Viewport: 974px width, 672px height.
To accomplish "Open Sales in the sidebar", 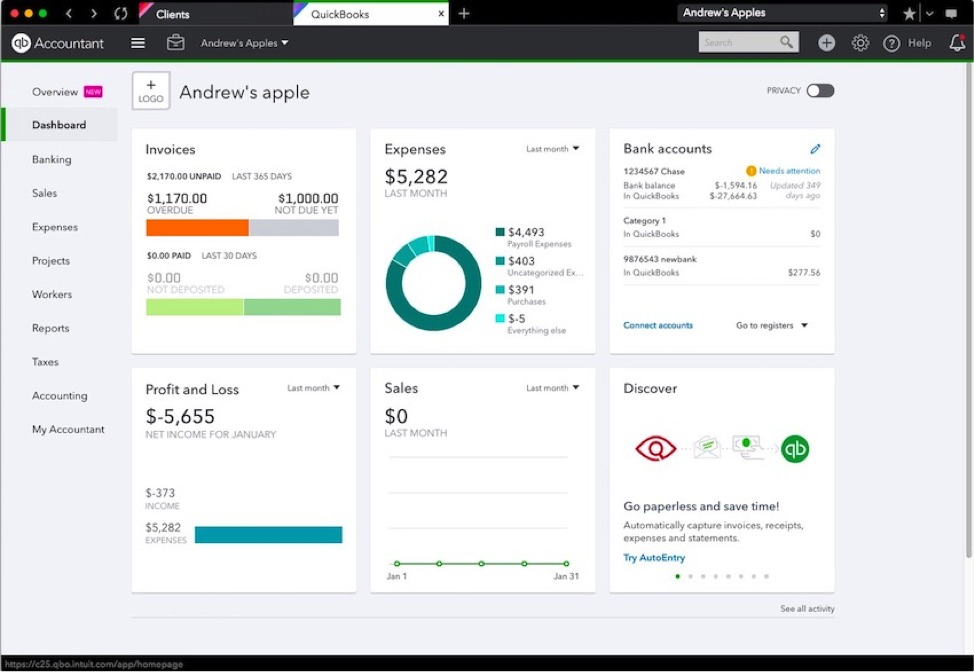I will [x=44, y=193].
